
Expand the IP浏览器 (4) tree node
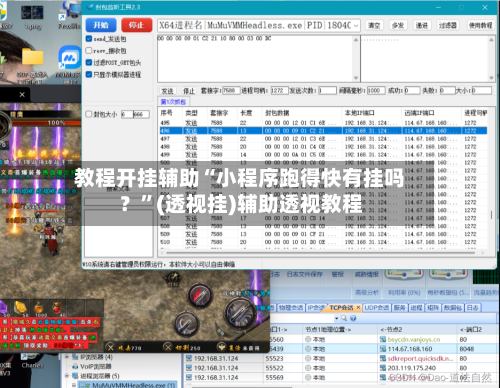[67, 357]
